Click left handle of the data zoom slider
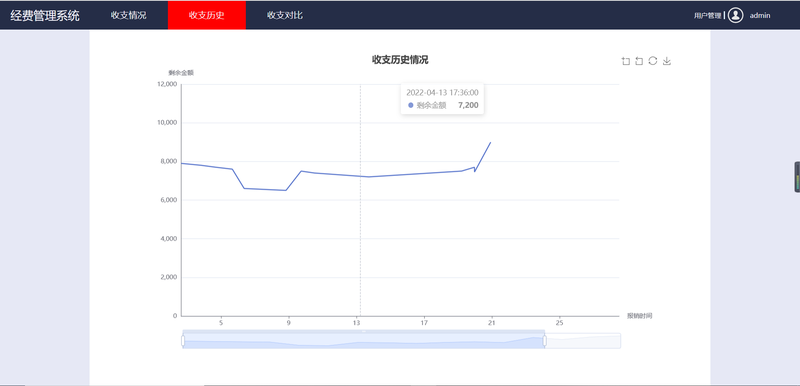The width and height of the screenshot is (800, 386). (x=183, y=341)
